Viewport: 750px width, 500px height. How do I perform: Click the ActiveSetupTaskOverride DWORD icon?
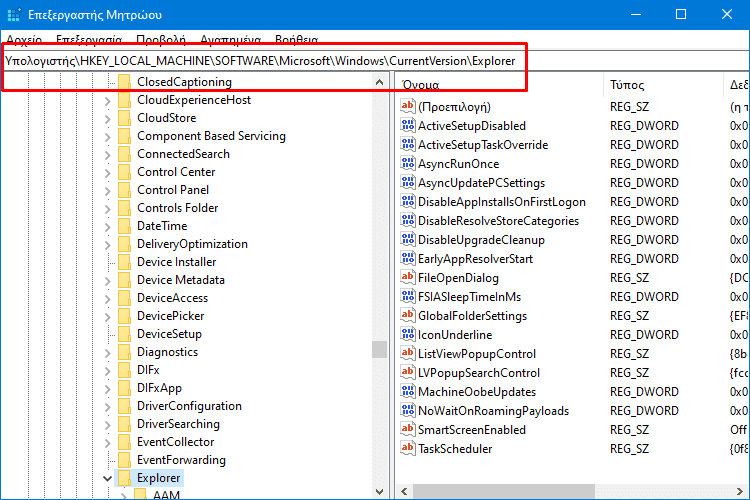coord(408,144)
